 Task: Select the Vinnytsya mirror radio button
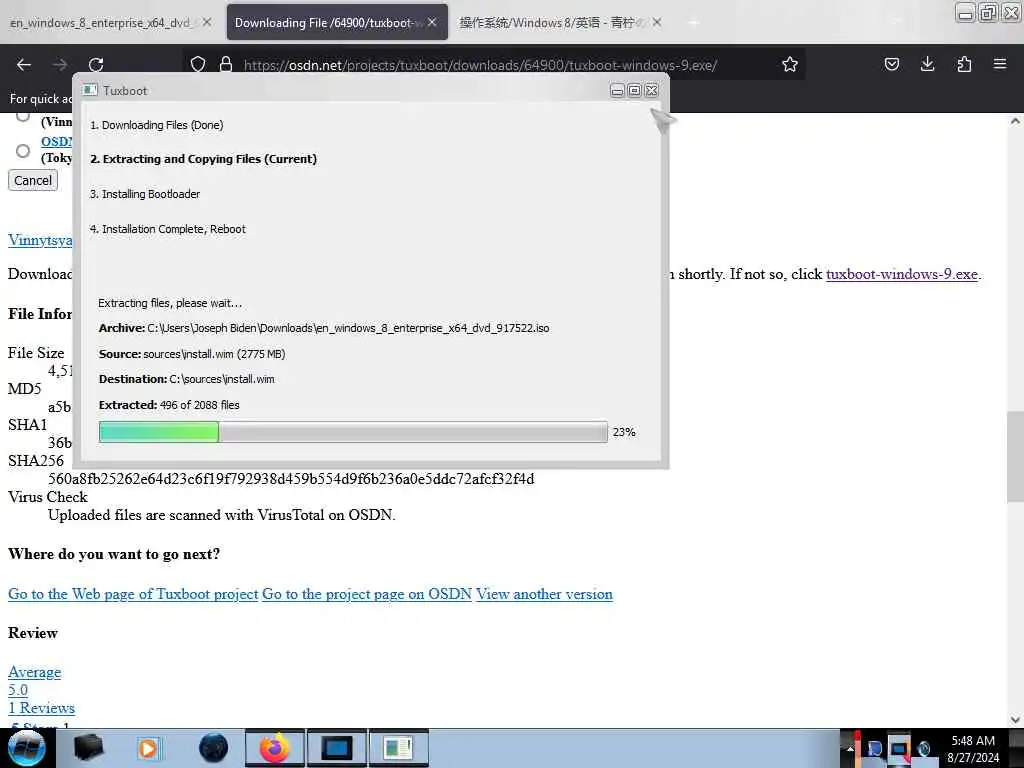click(x=23, y=116)
